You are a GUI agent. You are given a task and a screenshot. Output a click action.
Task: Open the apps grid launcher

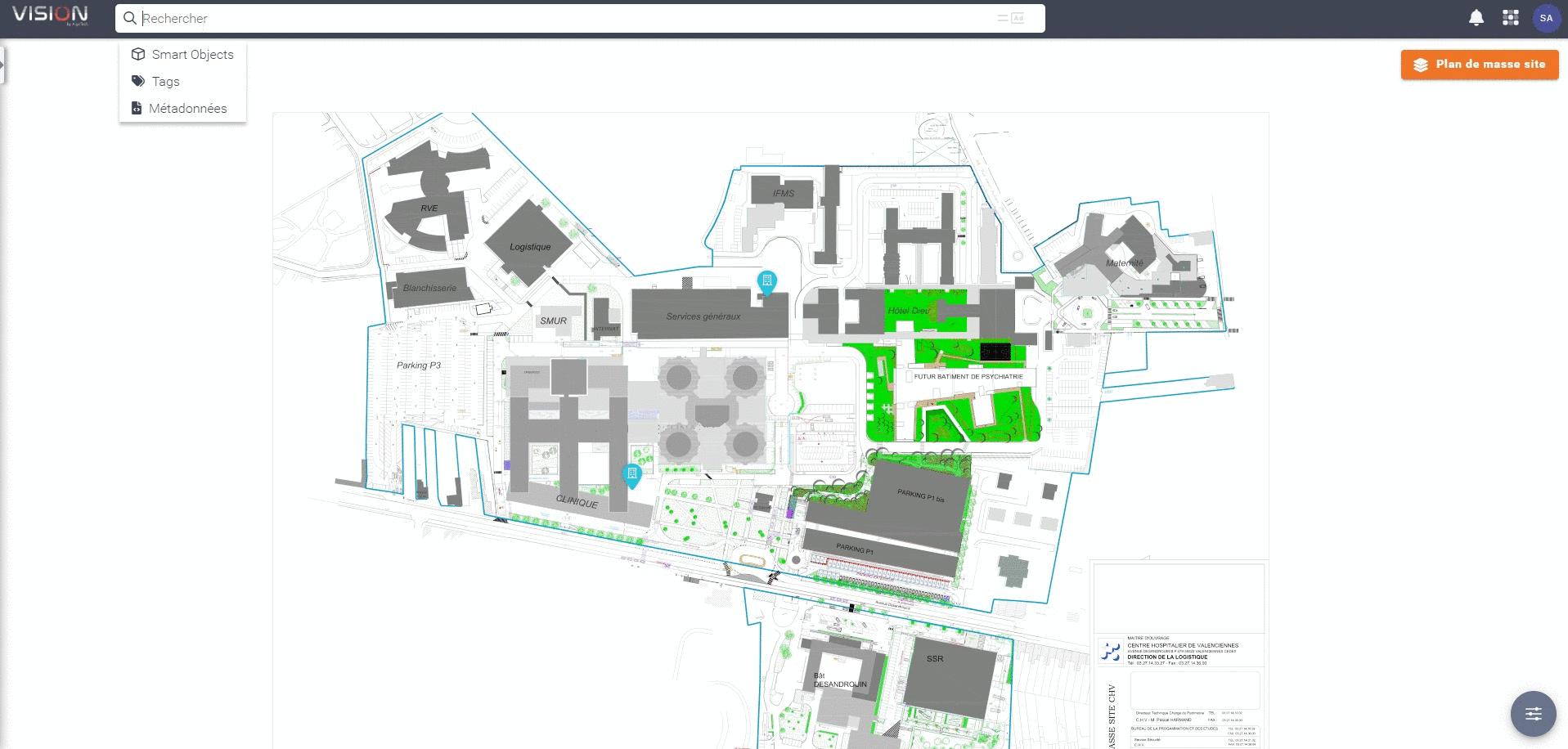pyautogui.click(x=1511, y=18)
